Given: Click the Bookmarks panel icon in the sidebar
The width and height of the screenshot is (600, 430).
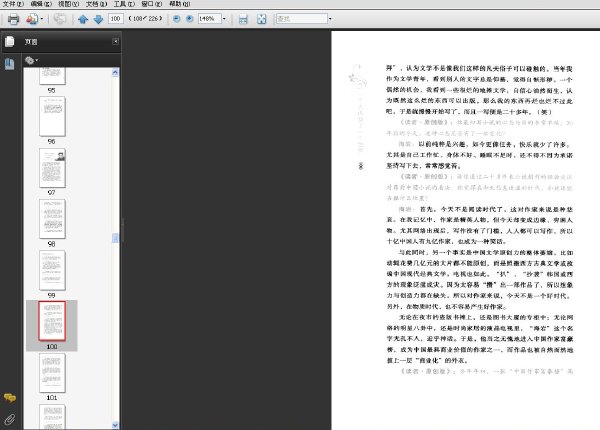Looking at the screenshot, I should [10, 64].
